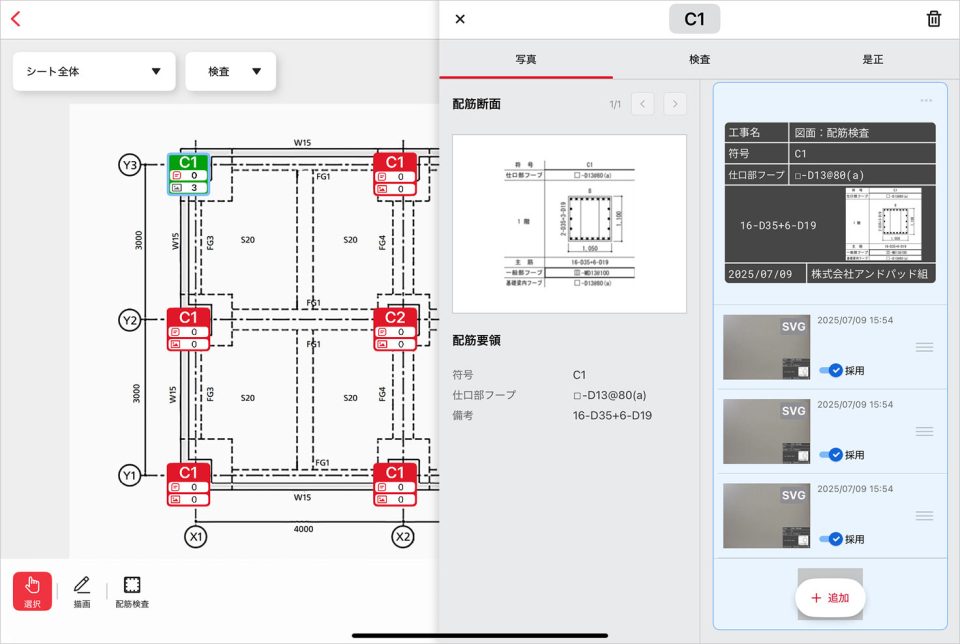Tap the blackboard info card image
The image size is (960, 644).
(x=830, y=203)
